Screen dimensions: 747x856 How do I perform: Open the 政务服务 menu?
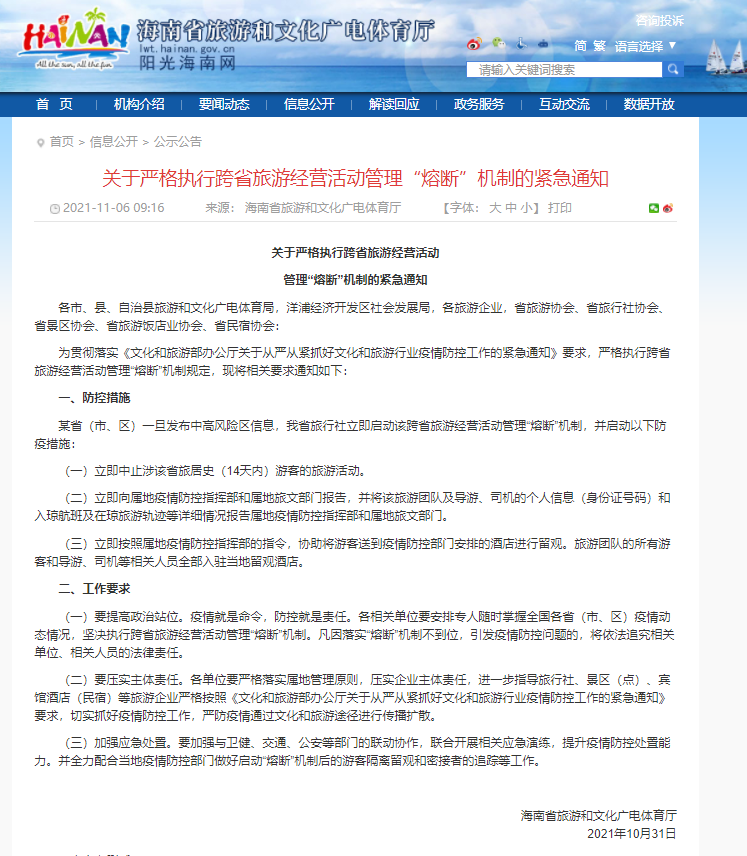[x=479, y=104]
